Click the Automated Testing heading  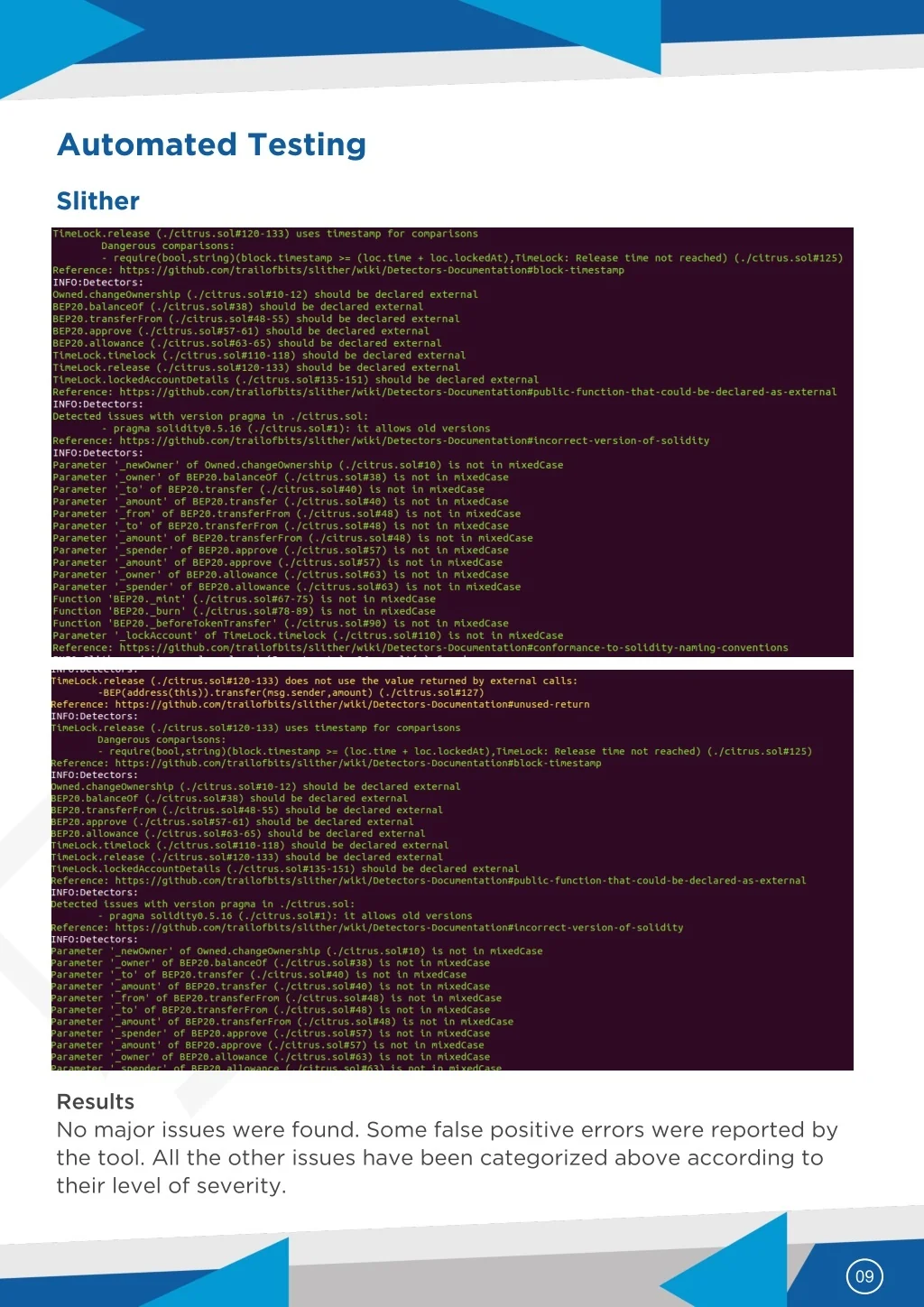[x=212, y=144]
